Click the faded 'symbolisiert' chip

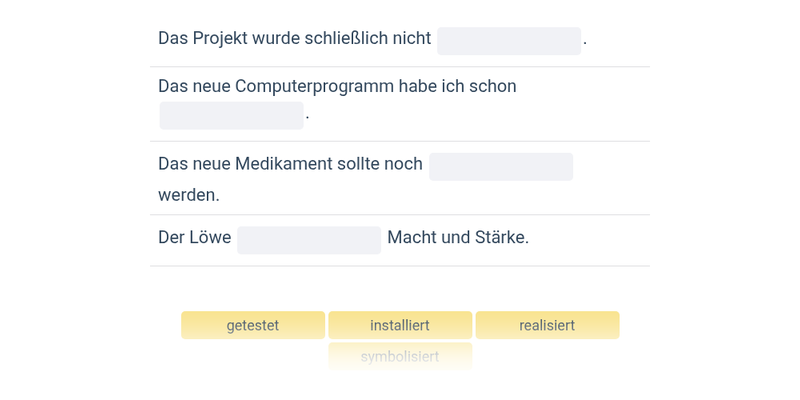point(400,356)
